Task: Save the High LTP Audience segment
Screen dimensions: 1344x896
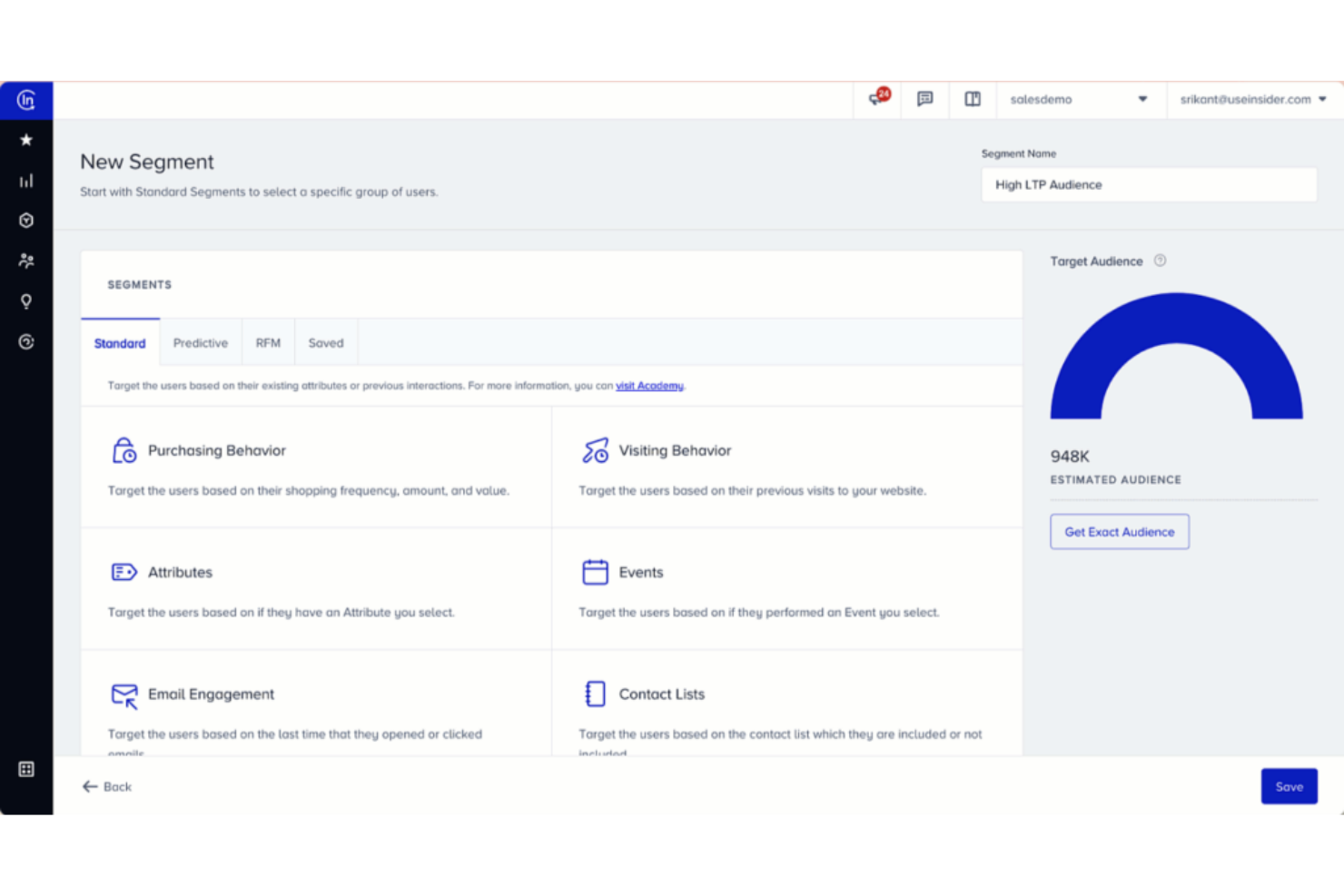Action: (x=1289, y=786)
